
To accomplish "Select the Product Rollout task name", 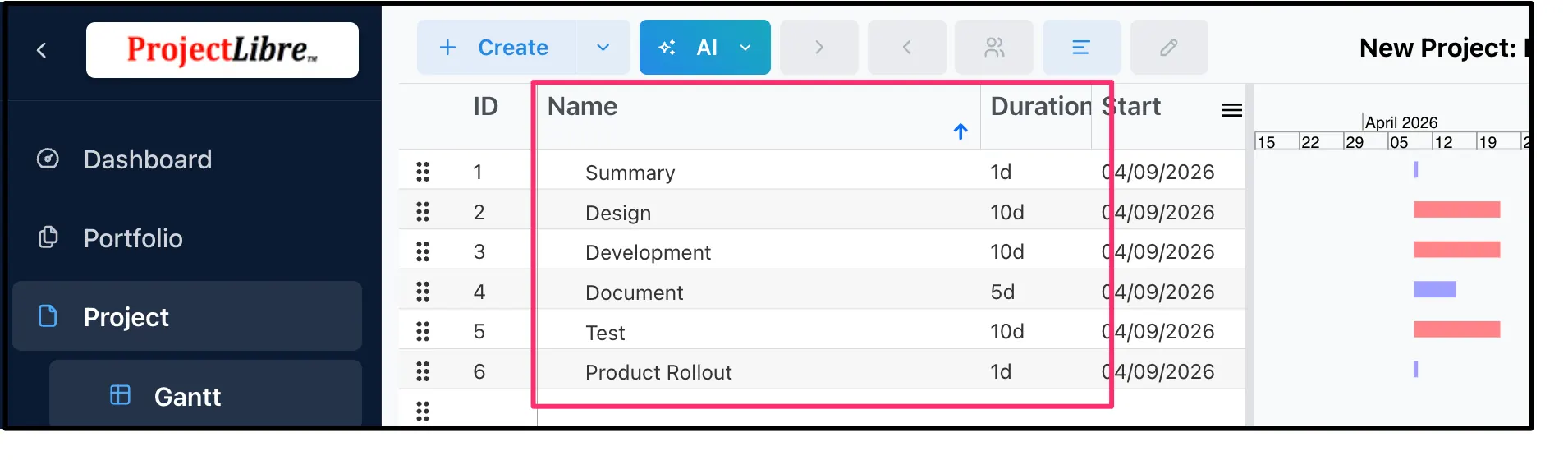I will [x=658, y=372].
